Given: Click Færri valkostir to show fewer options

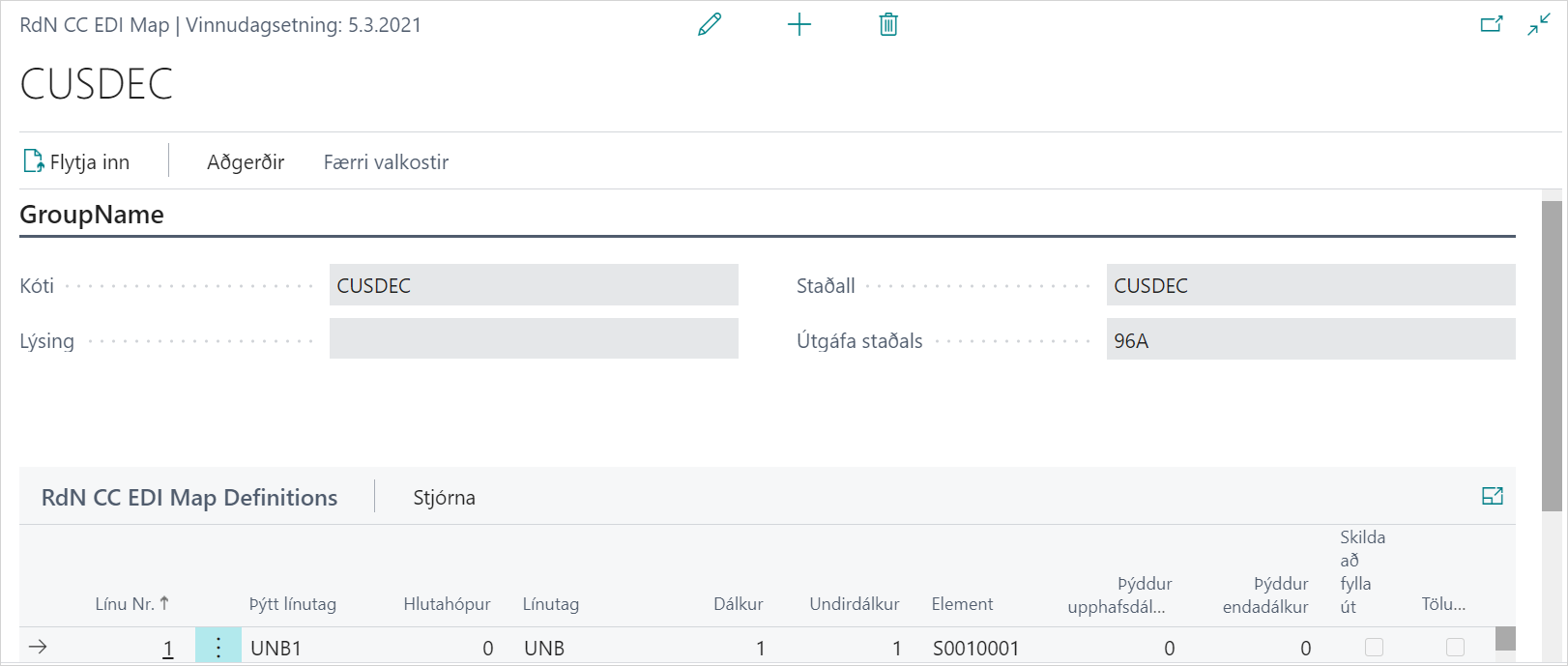Looking at the screenshot, I should [x=386, y=162].
